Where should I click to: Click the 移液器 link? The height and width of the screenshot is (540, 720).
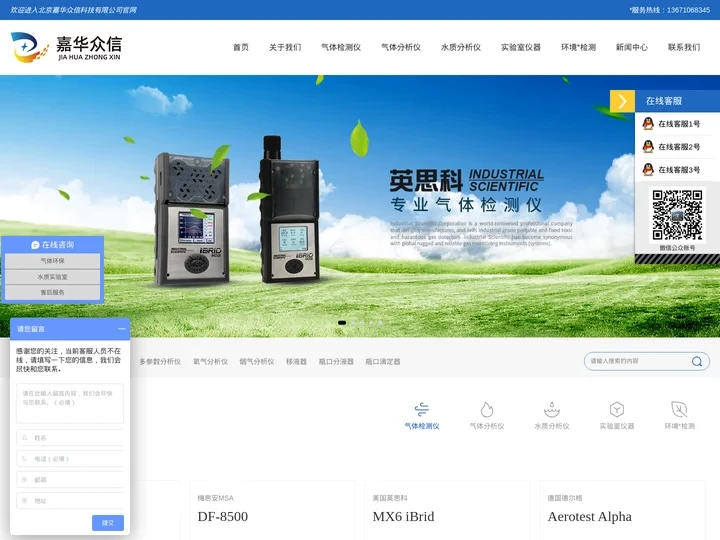296,362
